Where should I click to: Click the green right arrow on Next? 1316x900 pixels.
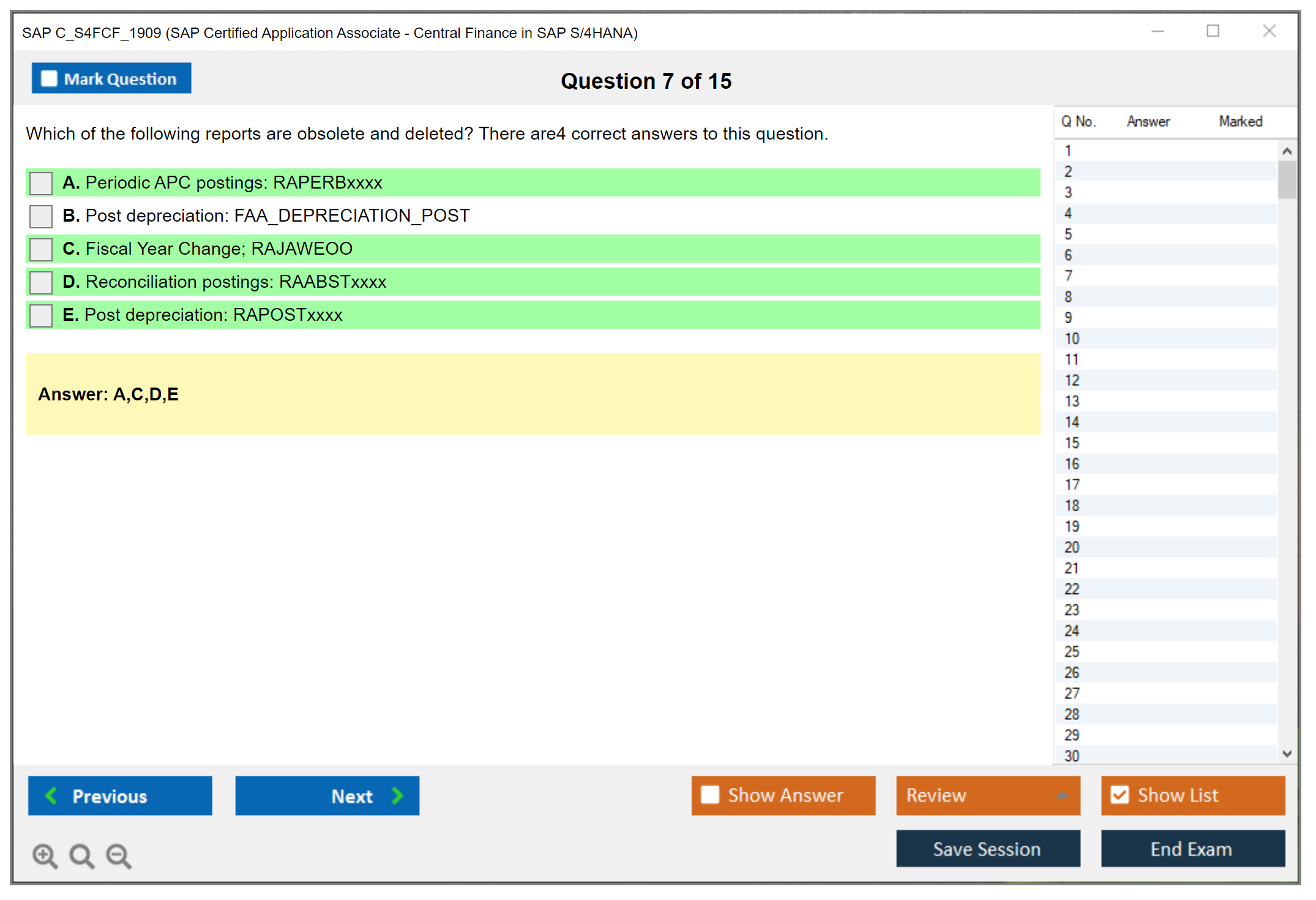pyautogui.click(x=398, y=795)
